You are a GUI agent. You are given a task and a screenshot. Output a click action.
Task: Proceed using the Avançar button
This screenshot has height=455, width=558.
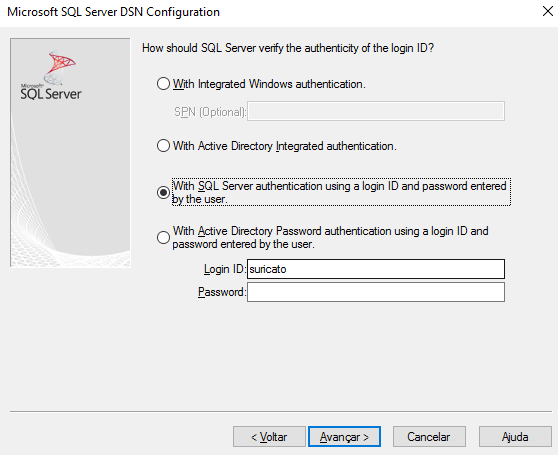[x=344, y=437]
